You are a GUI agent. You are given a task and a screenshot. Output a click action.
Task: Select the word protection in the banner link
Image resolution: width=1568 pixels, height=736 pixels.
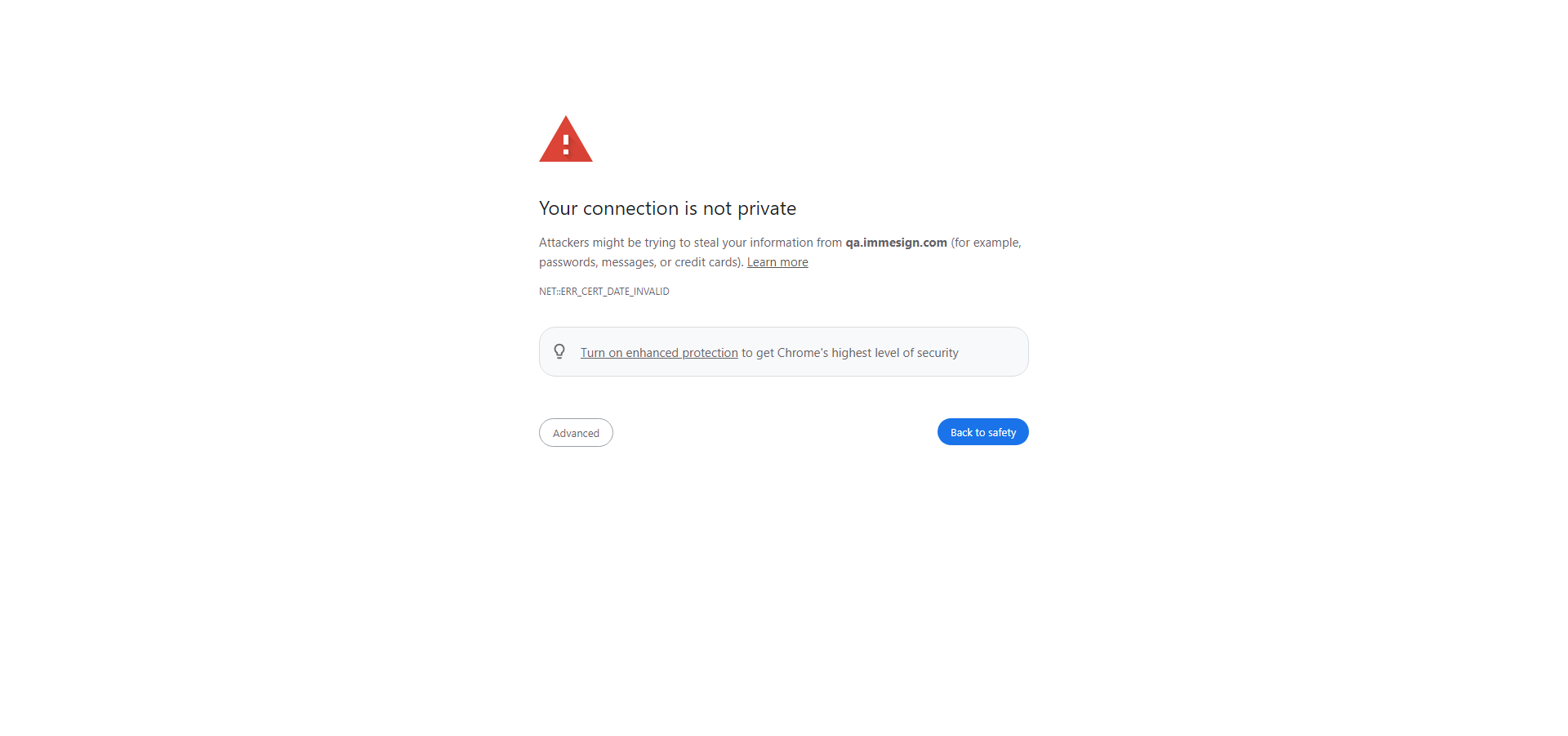click(710, 353)
